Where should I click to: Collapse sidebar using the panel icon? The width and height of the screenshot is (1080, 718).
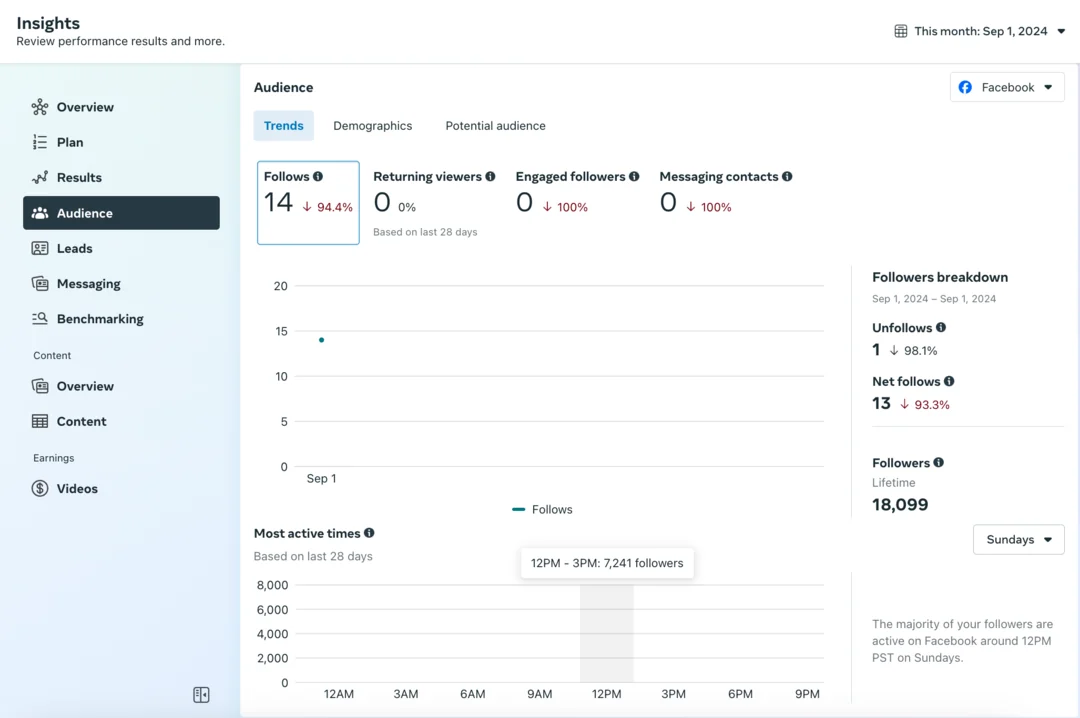[x=201, y=695]
